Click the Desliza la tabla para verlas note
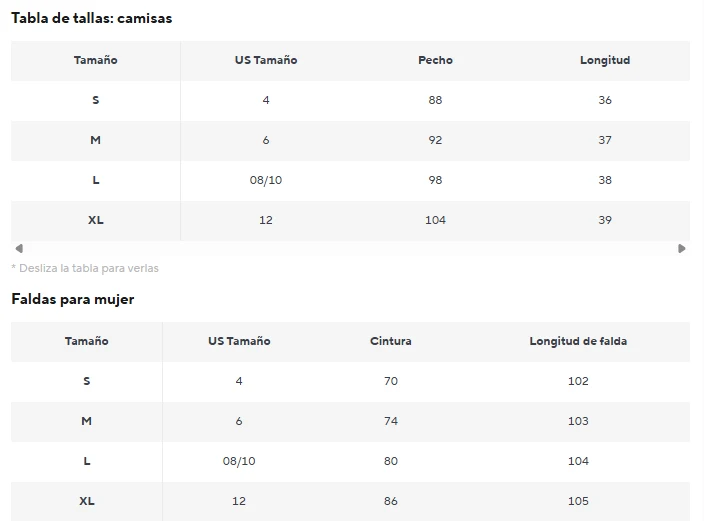The width and height of the screenshot is (704, 521). [x=85, y=268]
